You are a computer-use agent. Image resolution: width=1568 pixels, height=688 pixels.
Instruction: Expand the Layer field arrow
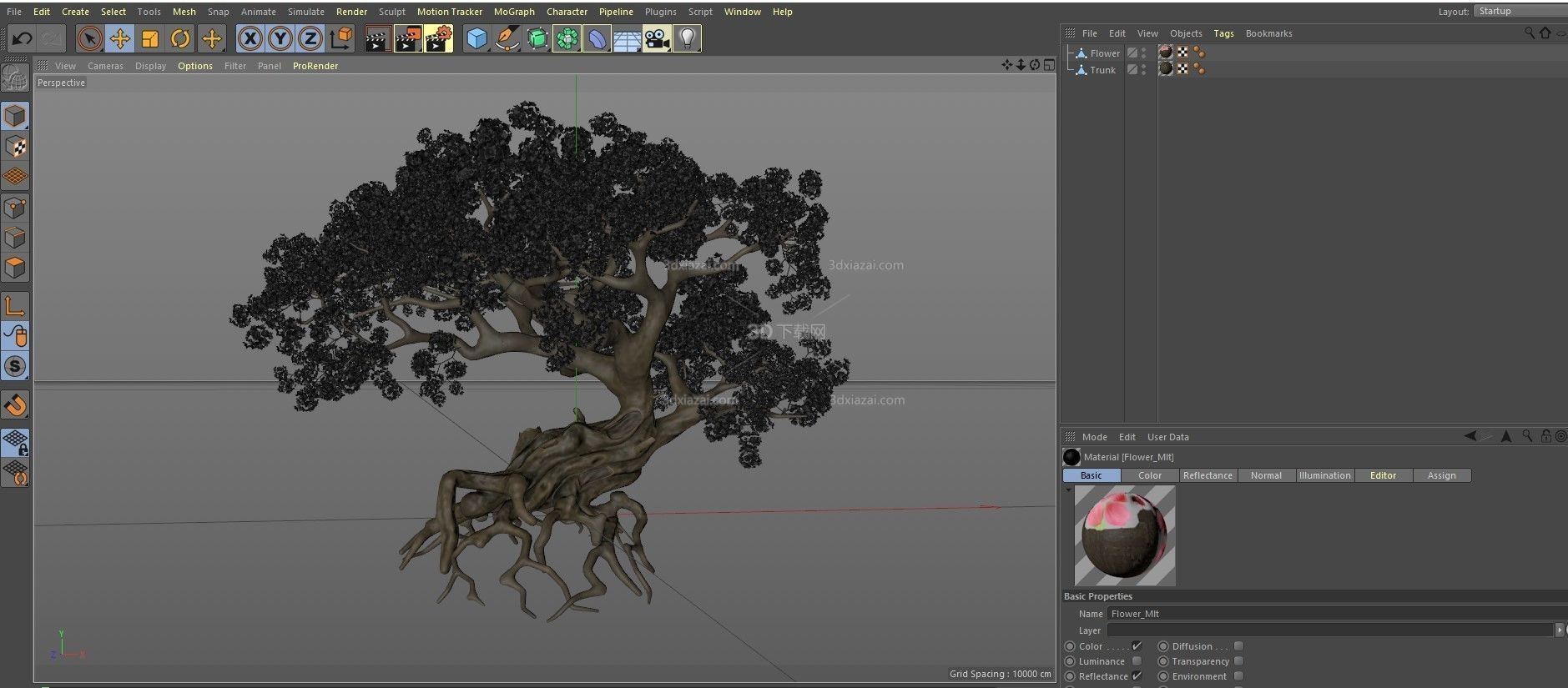[x=1559, y=630]
